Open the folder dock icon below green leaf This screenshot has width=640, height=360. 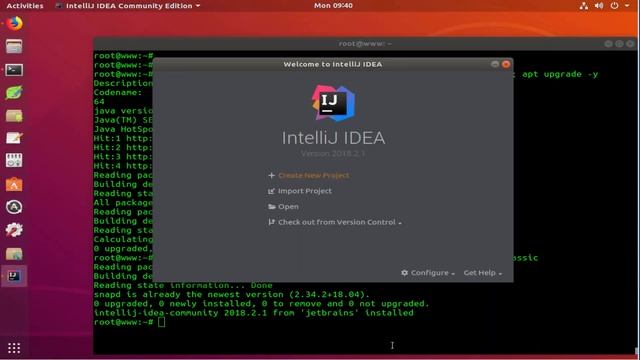click(14, 116)
